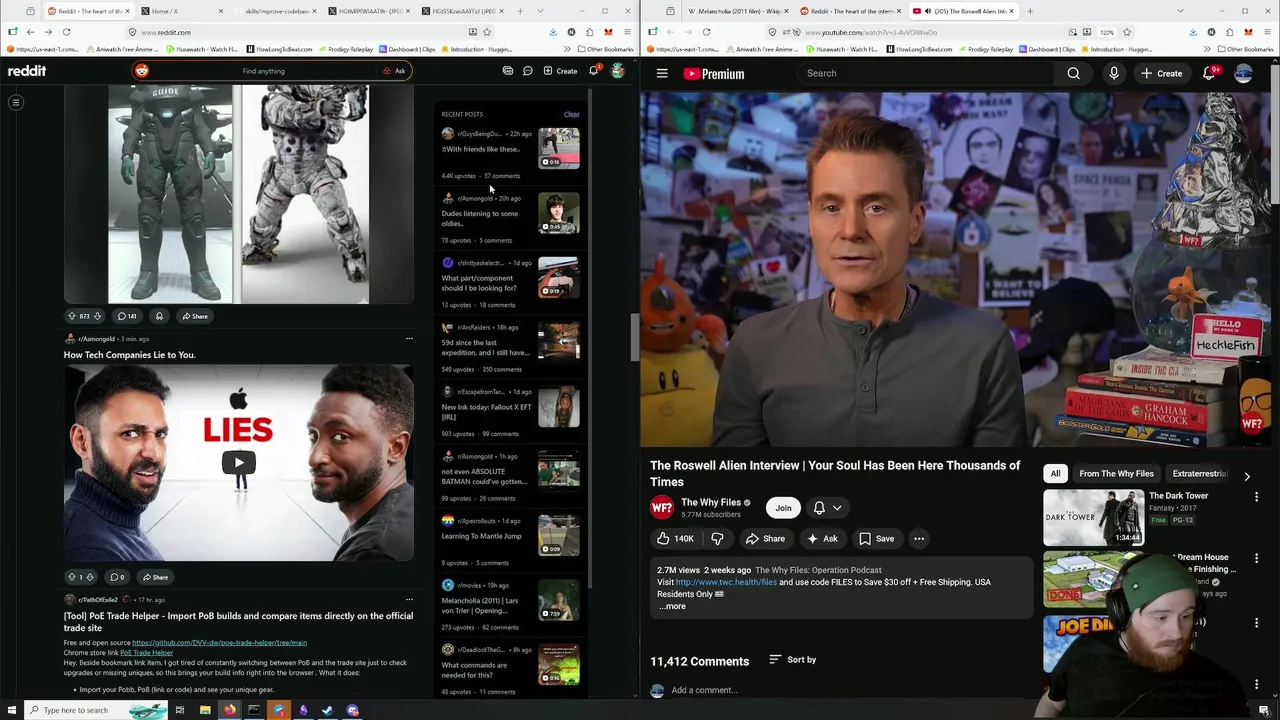Click YouTube Create button

(x=1160, y=73)
